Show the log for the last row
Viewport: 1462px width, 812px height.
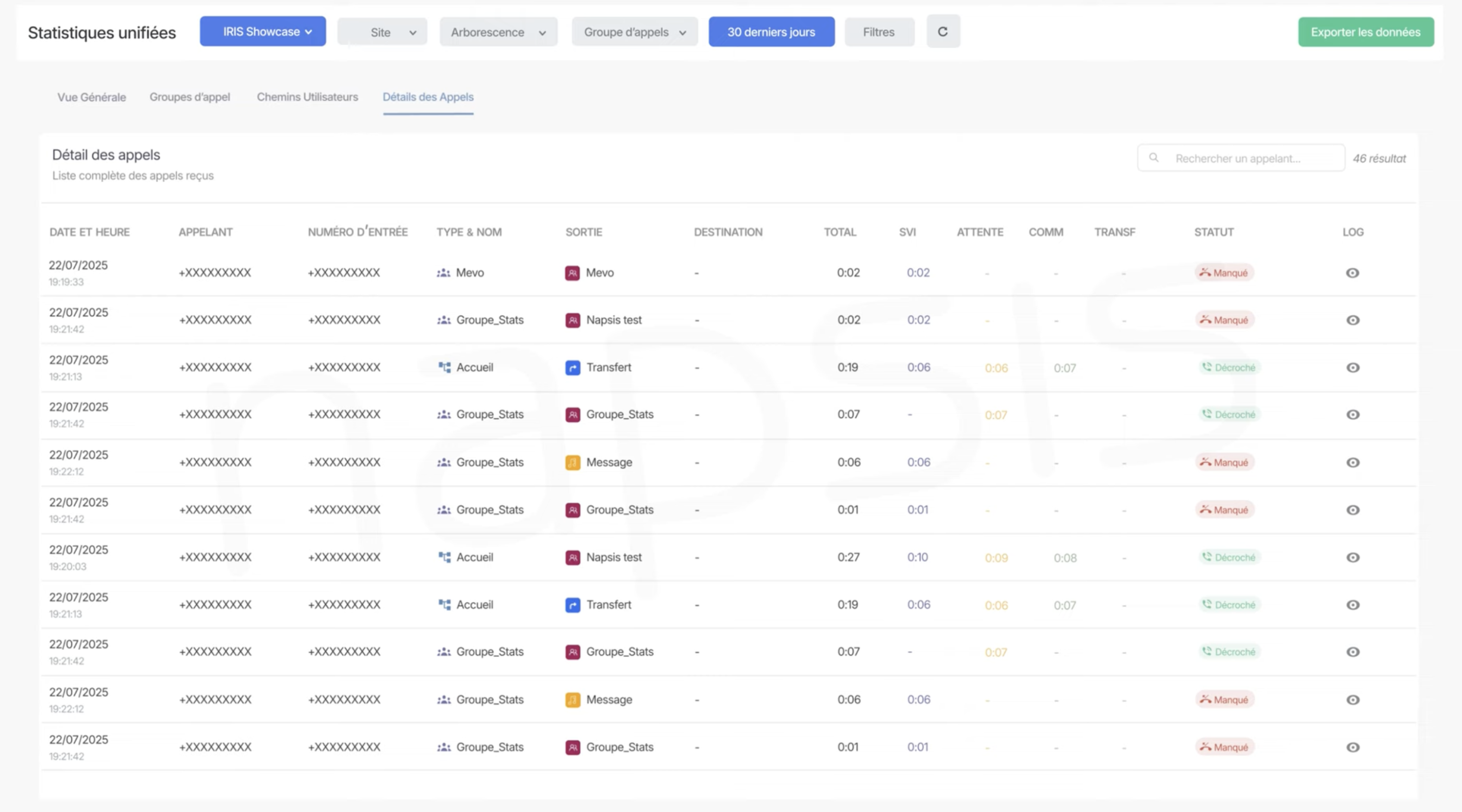click(1353, 747)
